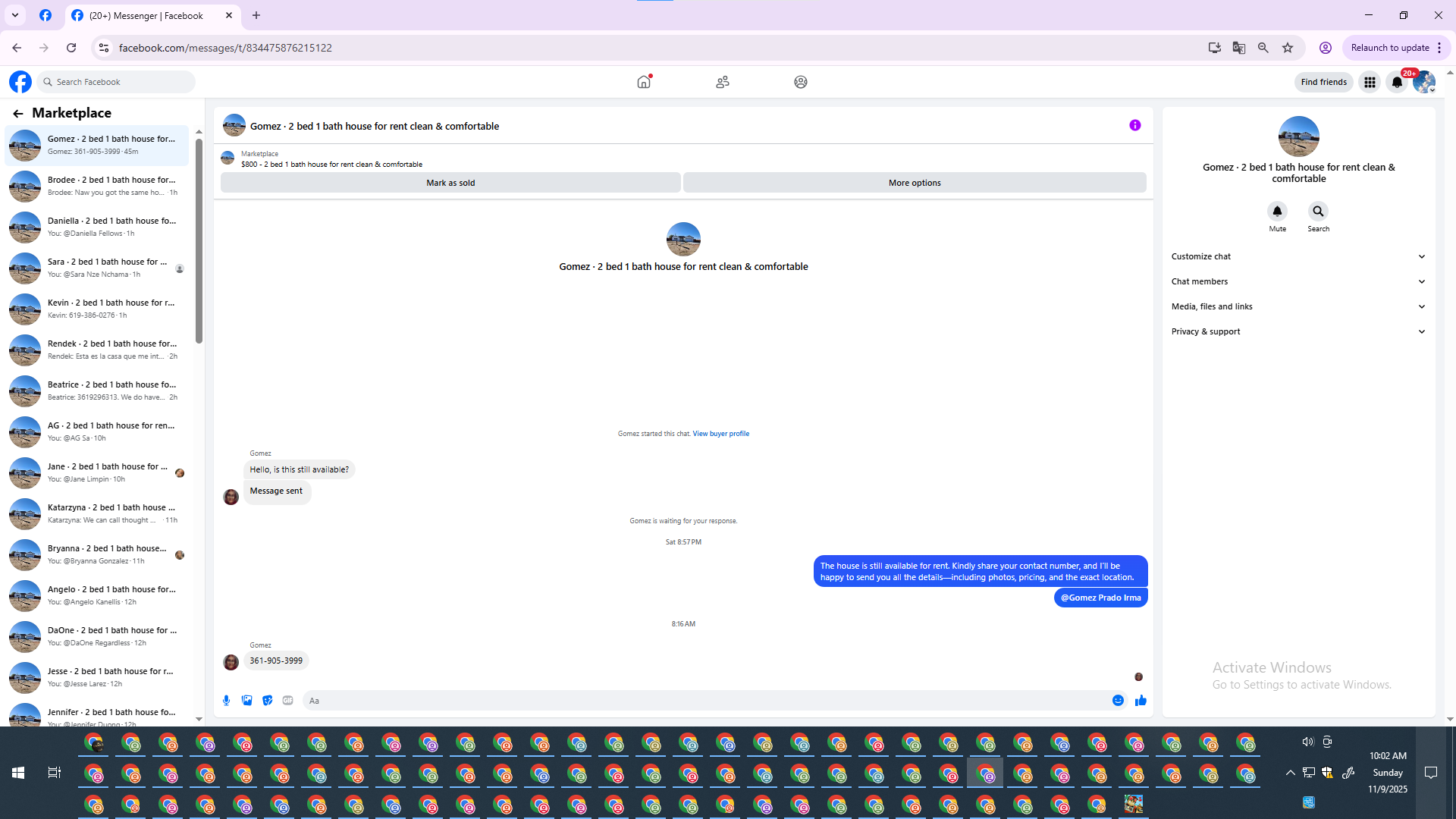Attach a photo file to the message
1456x819 pixels.
[247, 701]
